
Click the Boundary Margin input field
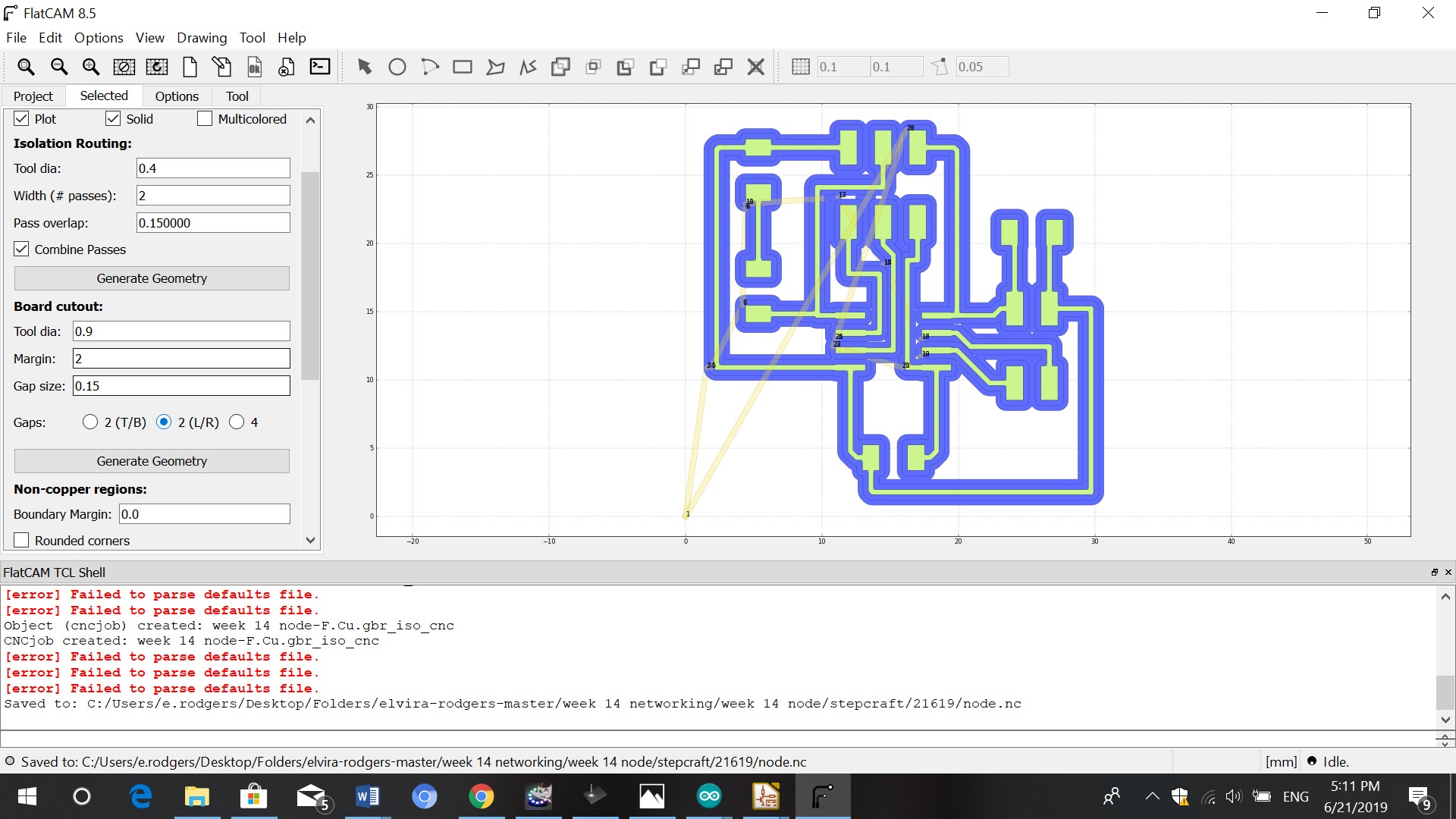204,514
